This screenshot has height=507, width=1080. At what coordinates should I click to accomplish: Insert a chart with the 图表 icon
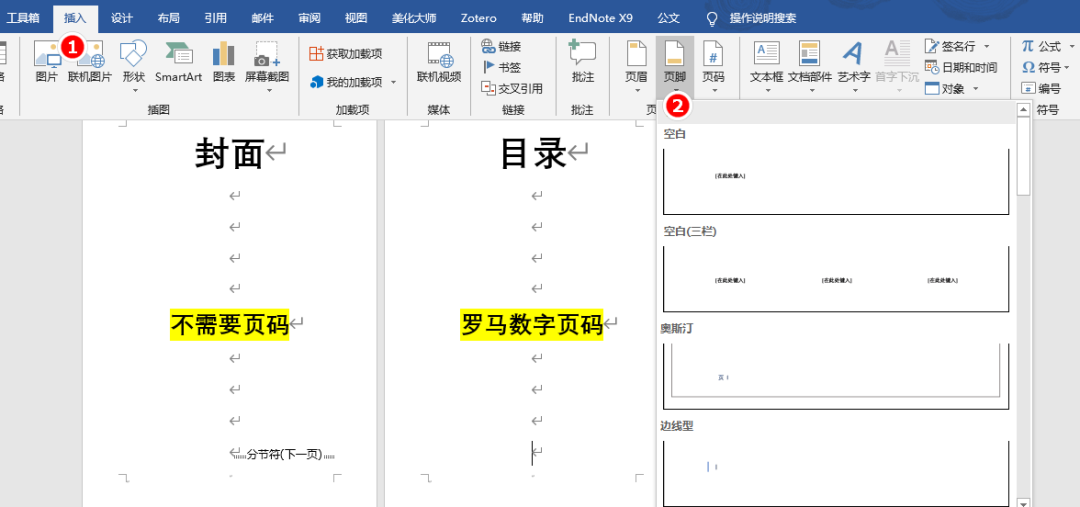point(223,62)
